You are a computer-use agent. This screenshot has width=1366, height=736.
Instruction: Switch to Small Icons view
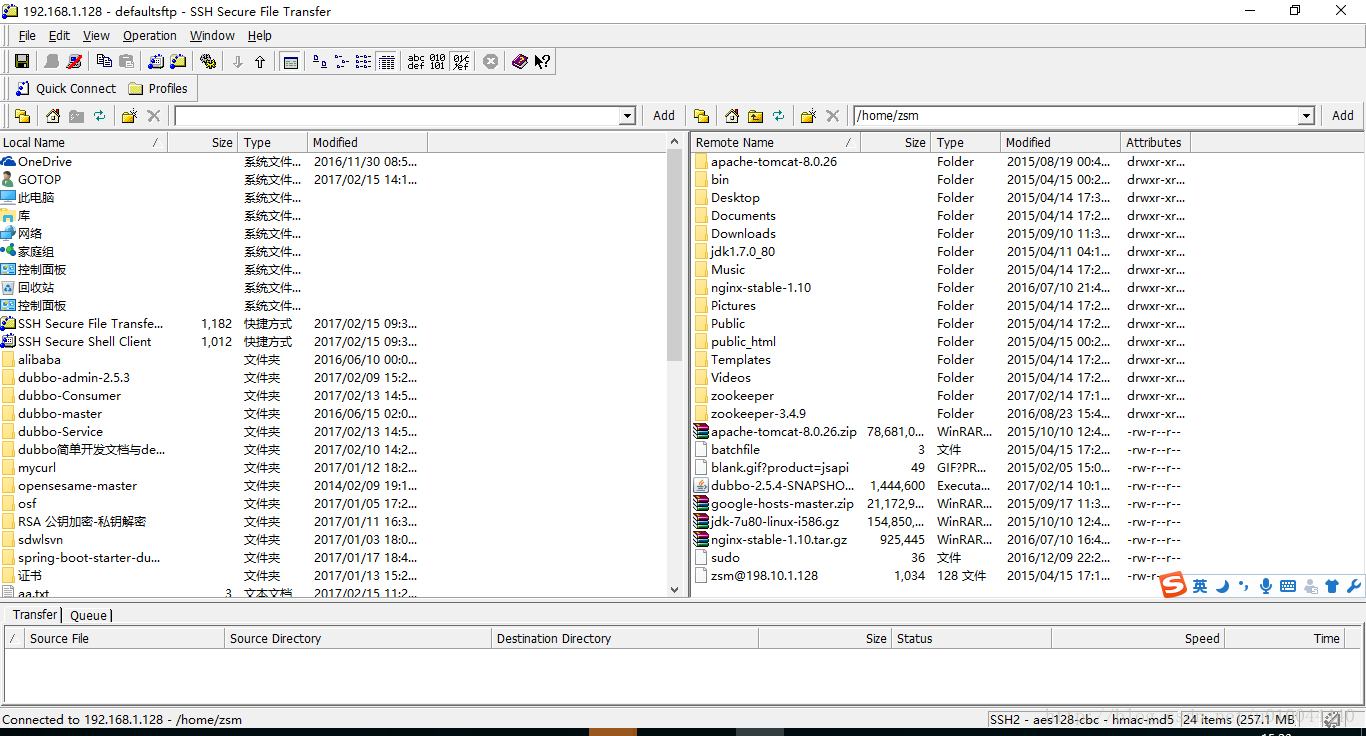click(342, 61)
